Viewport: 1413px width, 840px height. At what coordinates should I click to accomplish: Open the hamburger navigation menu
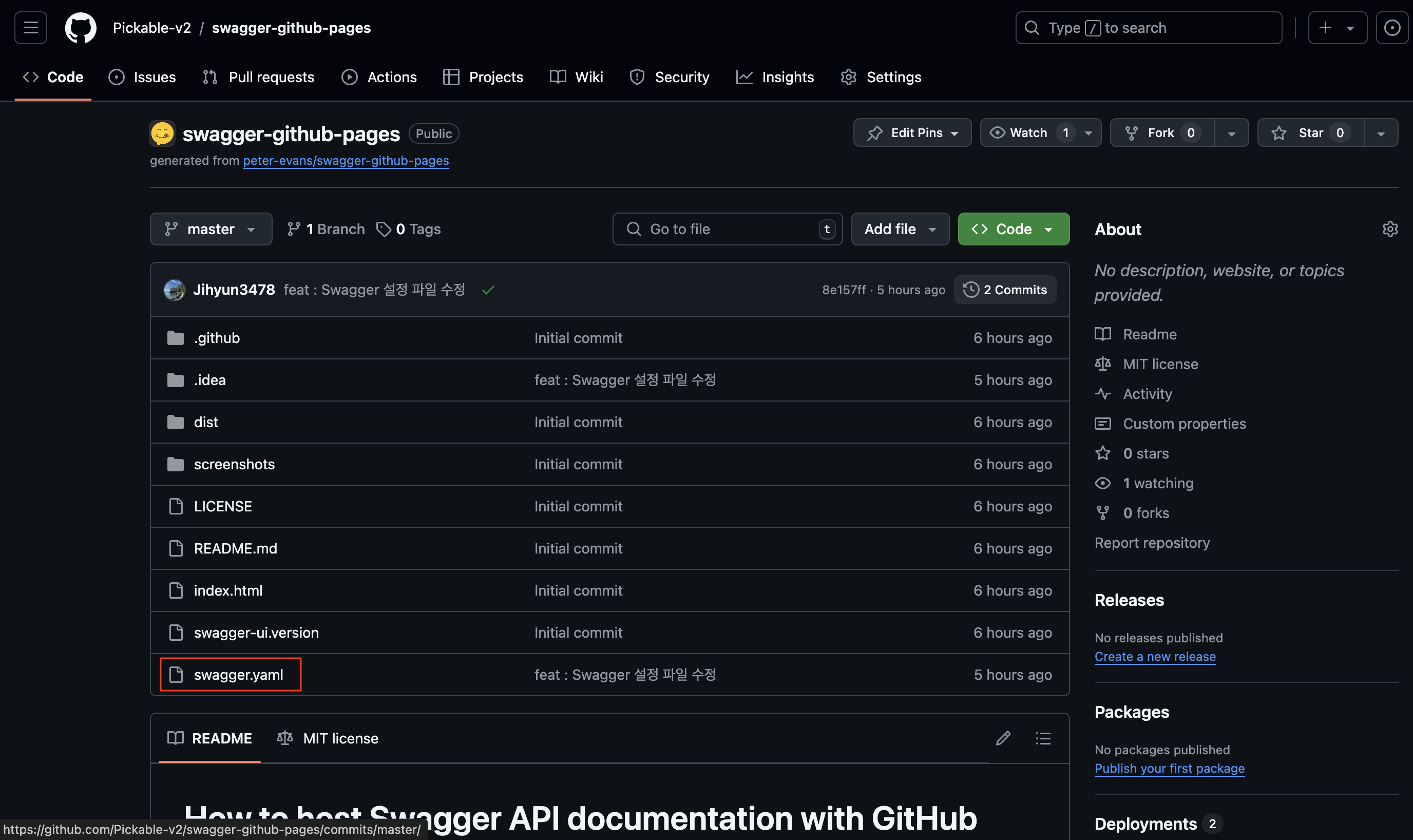click(x=31, y=28)
